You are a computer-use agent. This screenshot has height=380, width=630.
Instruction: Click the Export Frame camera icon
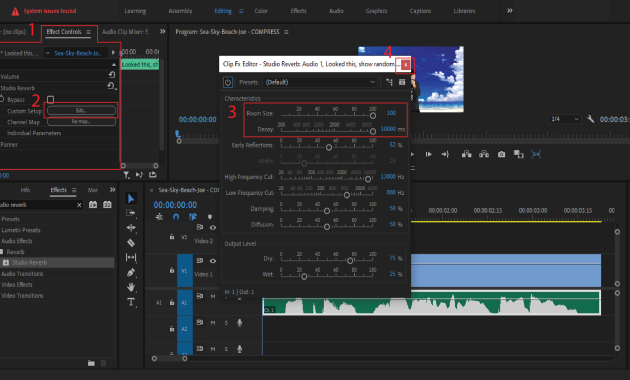point(501,154)
